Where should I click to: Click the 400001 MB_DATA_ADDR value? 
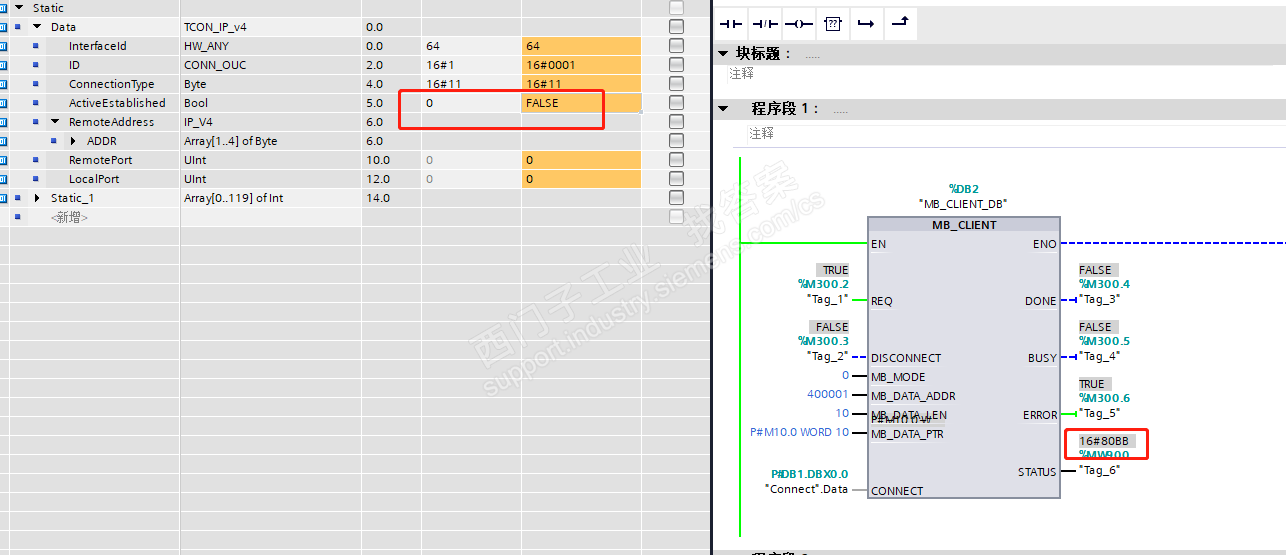tap(828, 394)
